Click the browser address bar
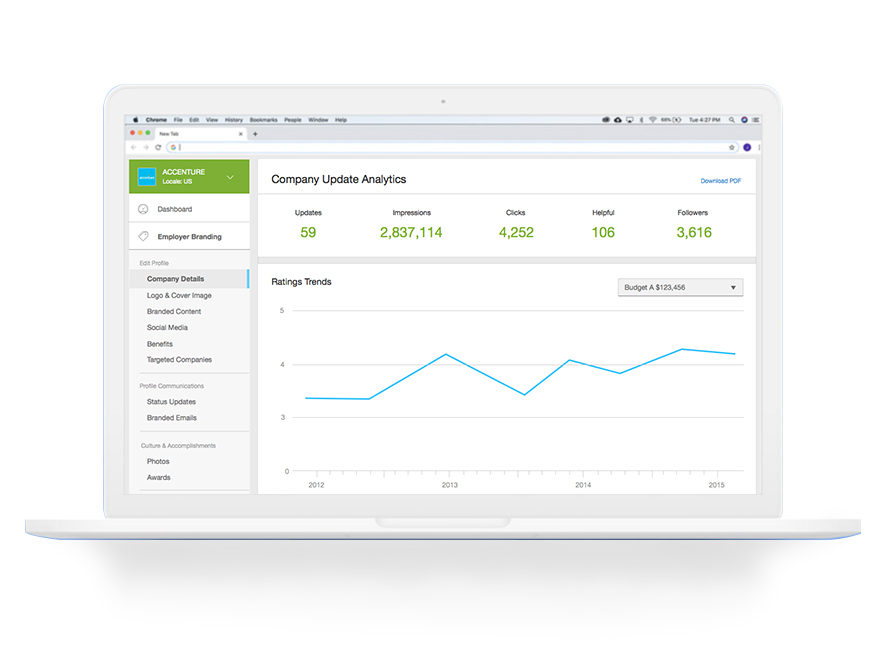880x661 pixels. tap(440, 147)
